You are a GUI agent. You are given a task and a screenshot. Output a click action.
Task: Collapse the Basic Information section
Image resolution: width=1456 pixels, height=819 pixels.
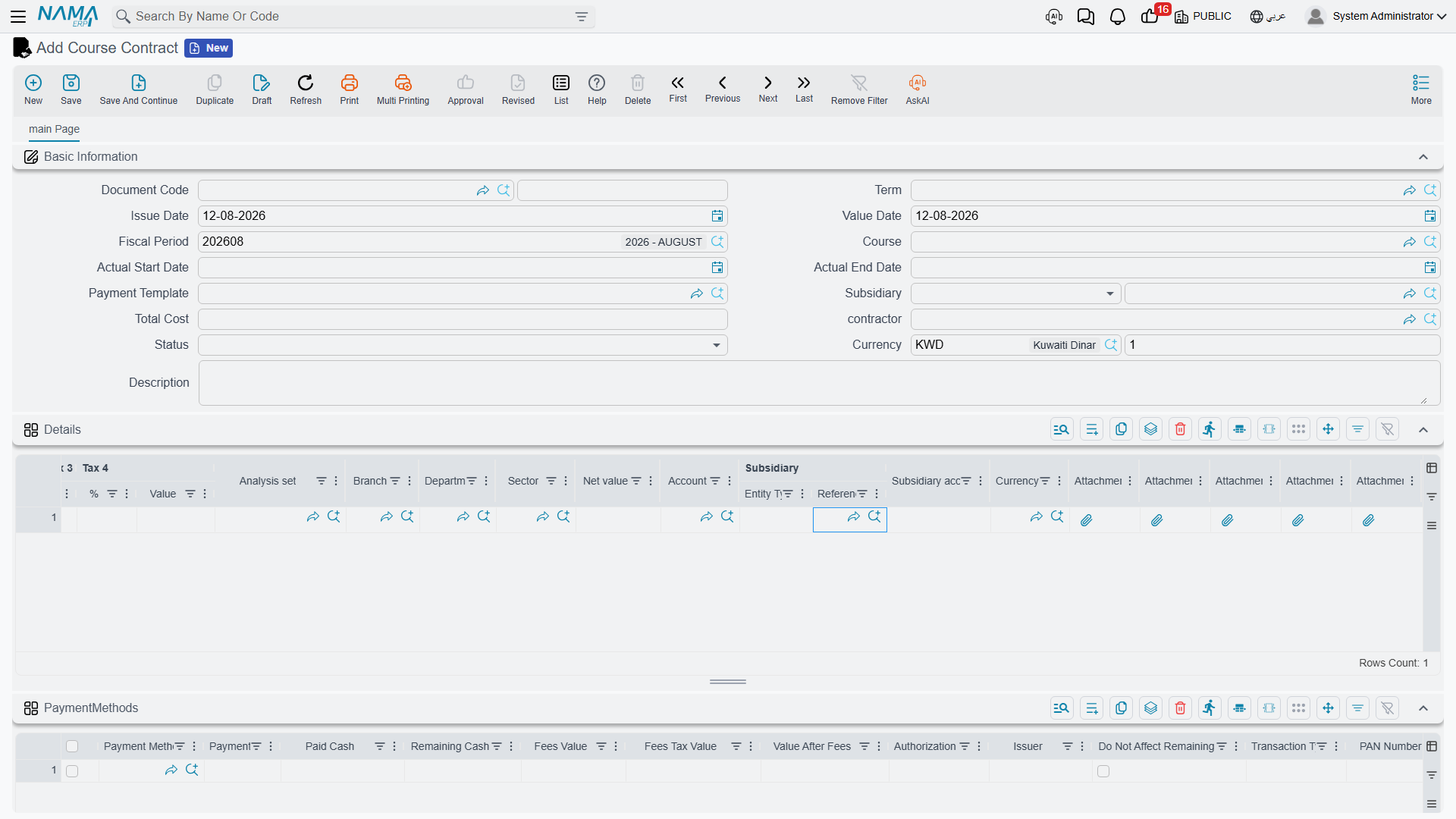pos(1423,157)
